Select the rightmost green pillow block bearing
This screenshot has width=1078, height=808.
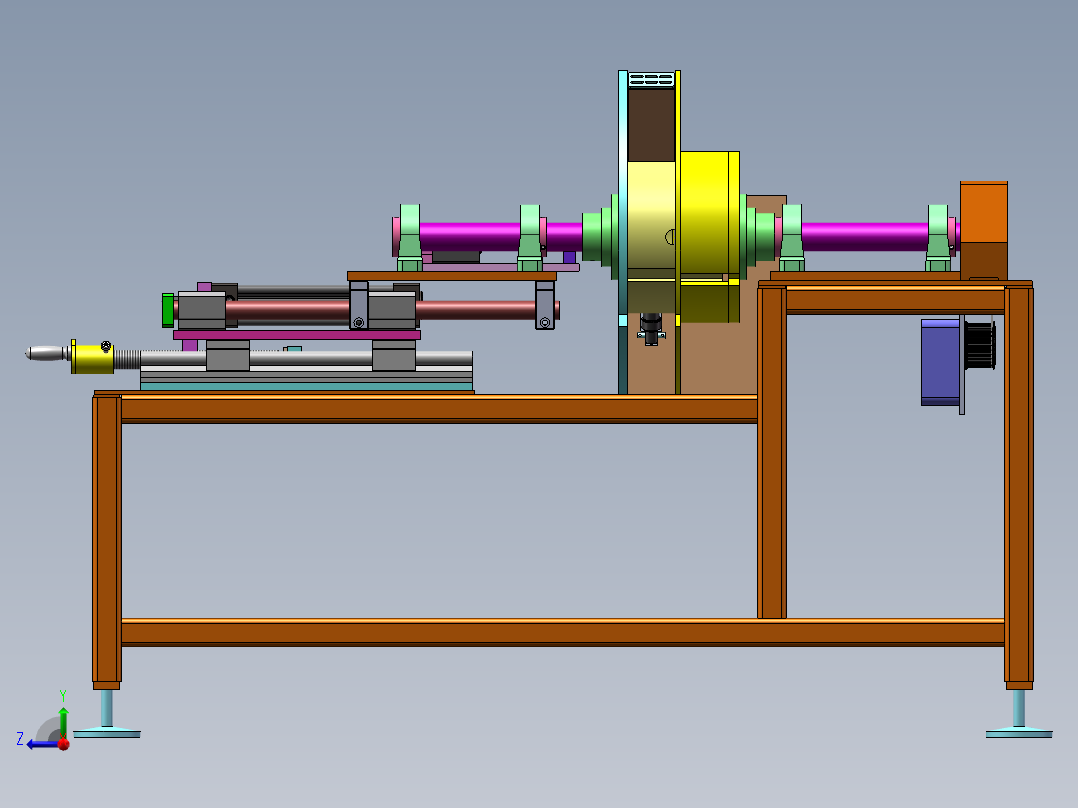pyautogui.click(x=938, y=237)
